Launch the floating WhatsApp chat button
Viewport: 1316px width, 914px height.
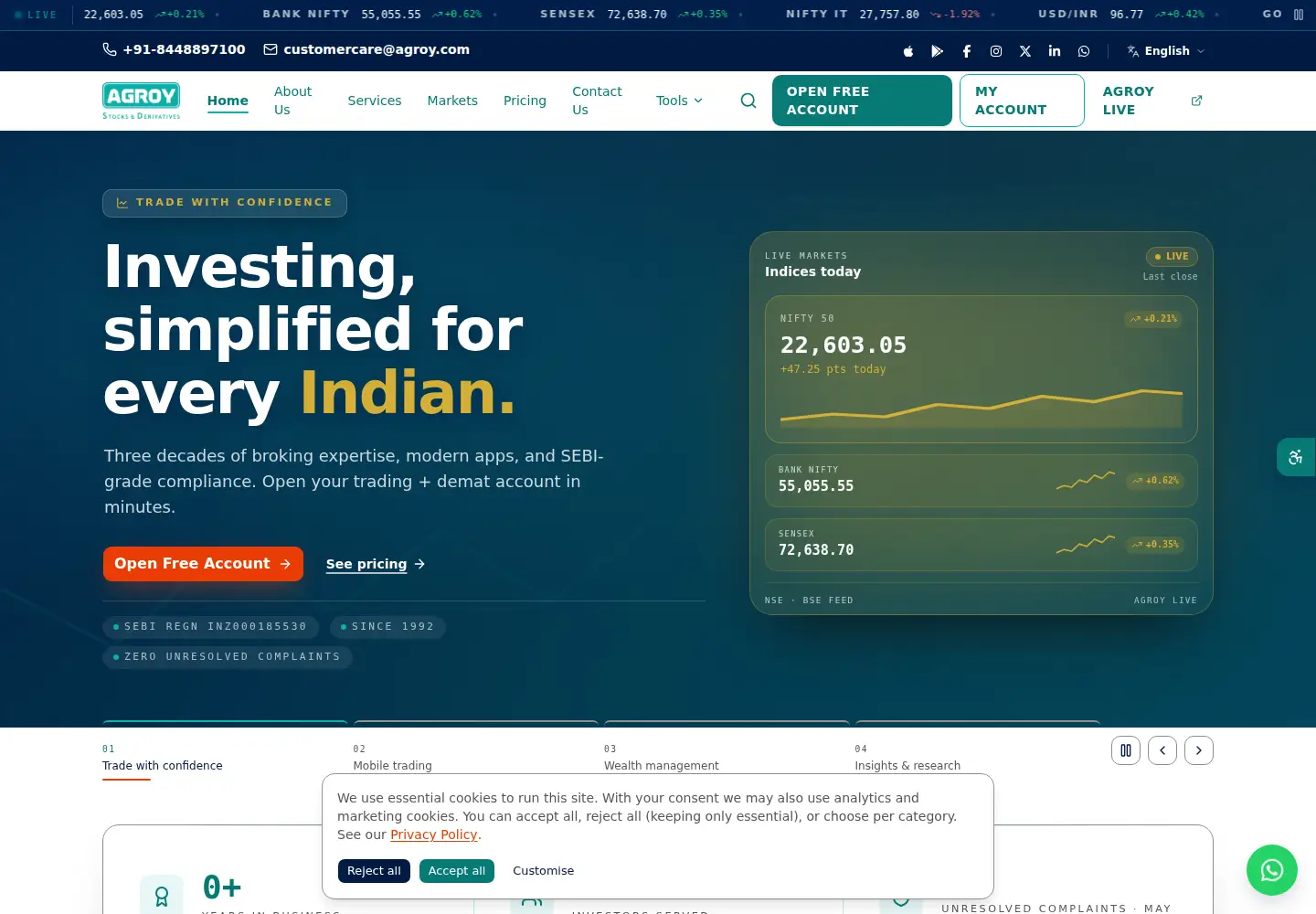pyautogui.click(x=1272, y=870)
